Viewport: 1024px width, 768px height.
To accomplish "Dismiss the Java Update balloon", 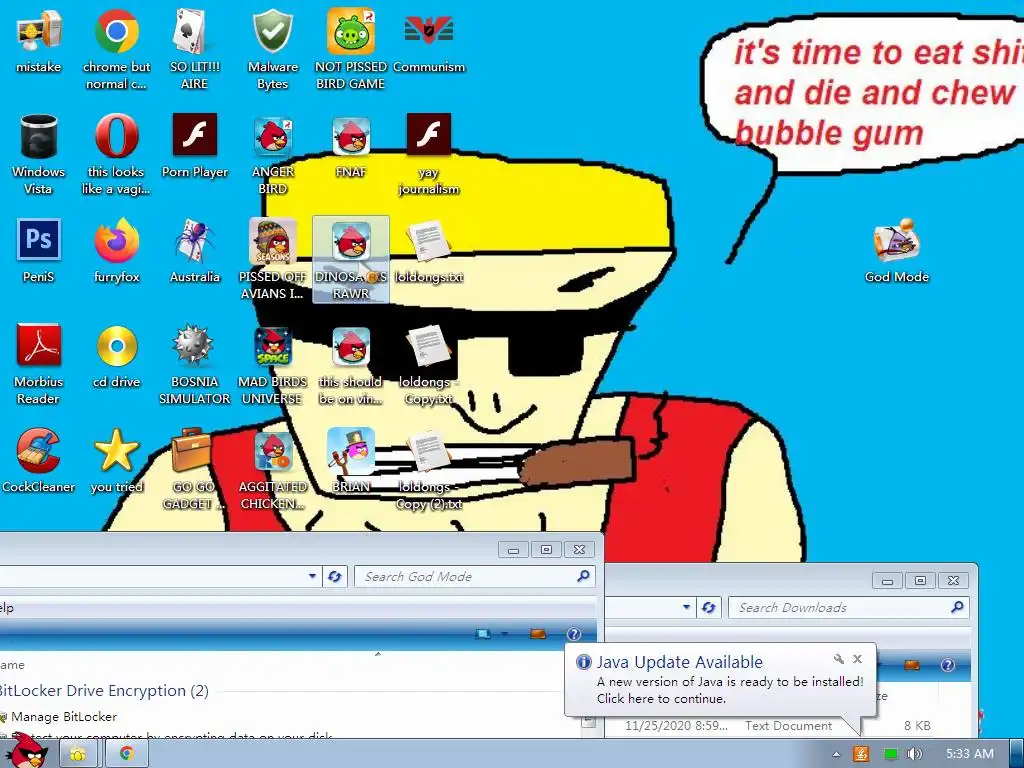I will (x=857, y=659).
